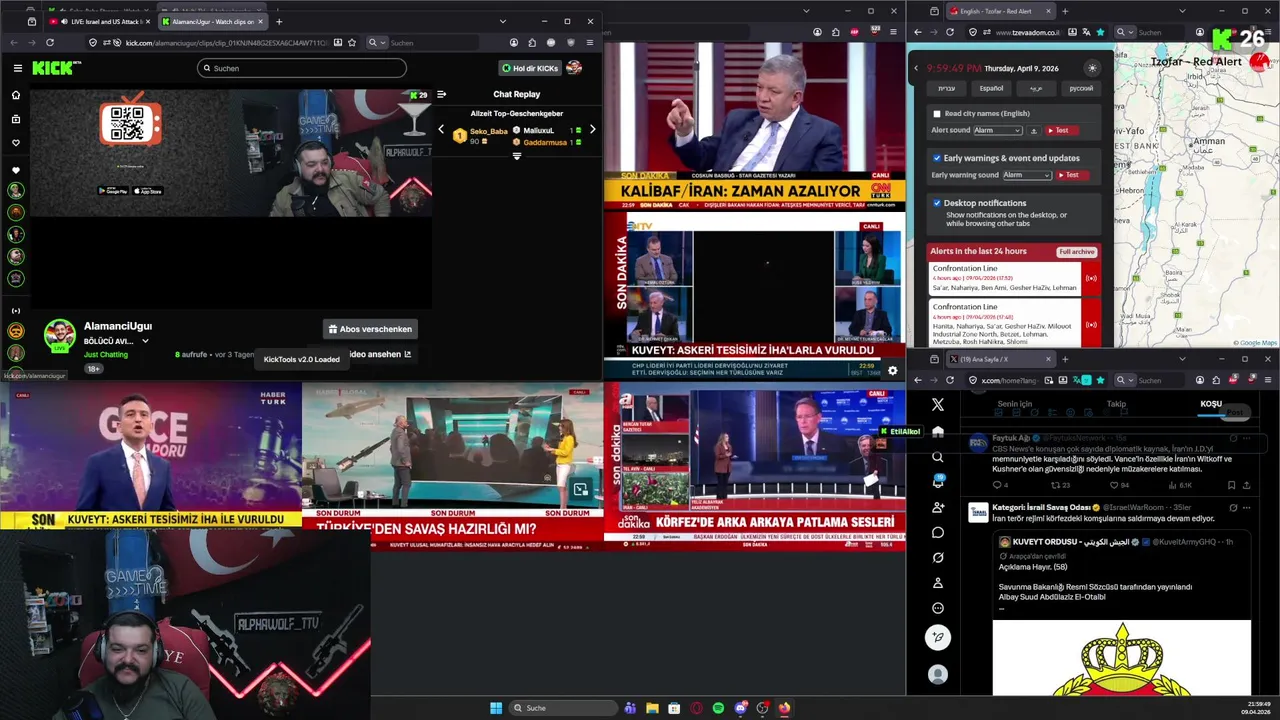This screenshot has width=1280, height=720.
Task: Expand stream title chevron under AlamanciUgur
Action: pos(145,341)
